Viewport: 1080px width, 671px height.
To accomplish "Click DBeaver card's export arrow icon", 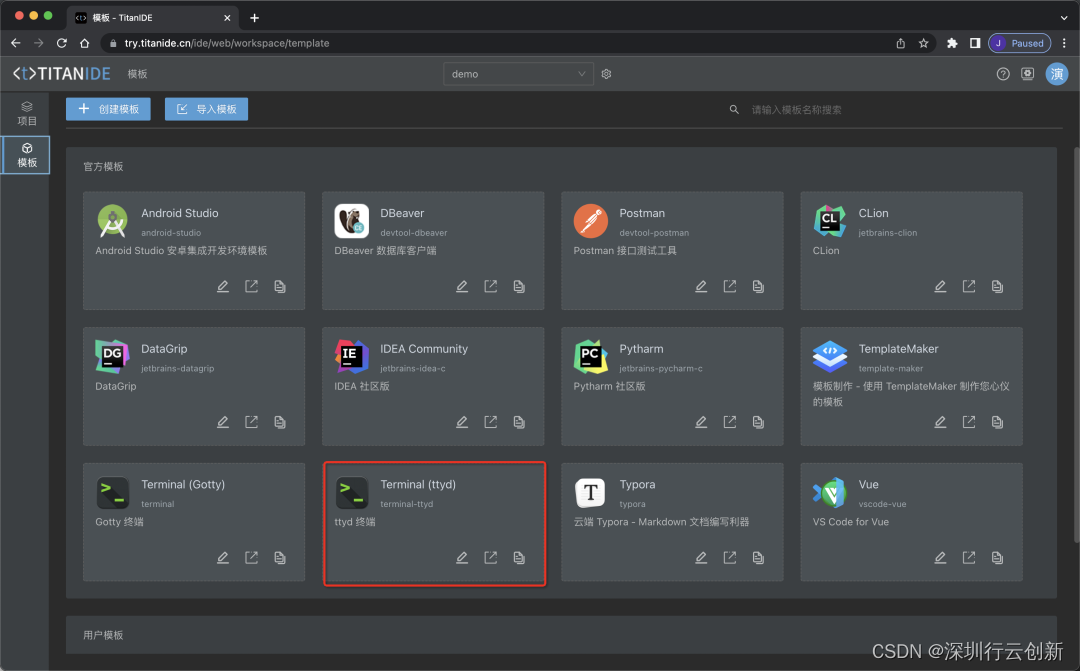I will pos(490,286).
